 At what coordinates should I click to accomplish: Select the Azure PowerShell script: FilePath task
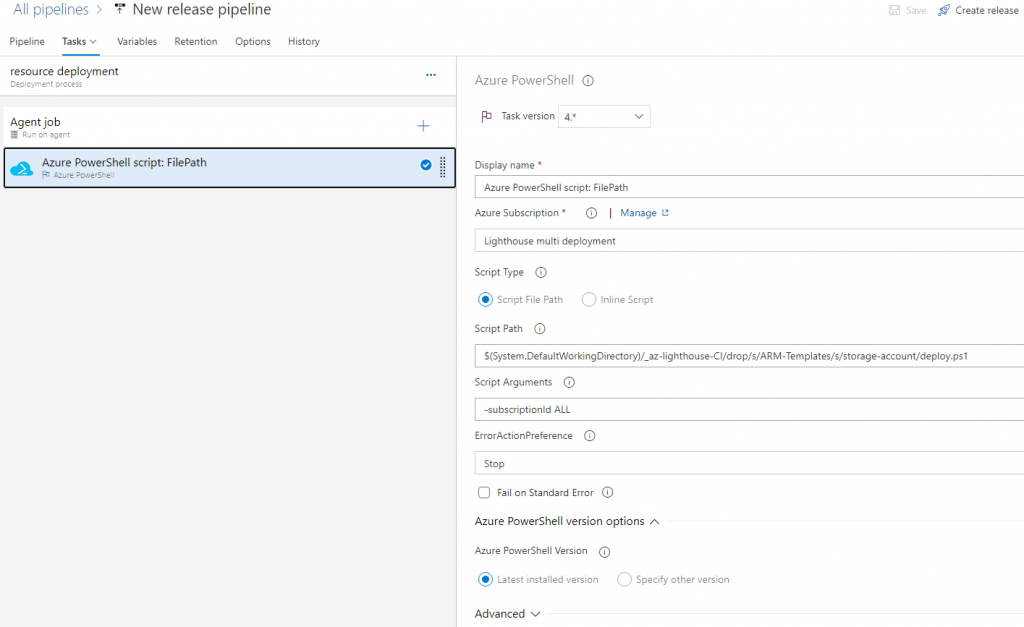pos(229,168)
